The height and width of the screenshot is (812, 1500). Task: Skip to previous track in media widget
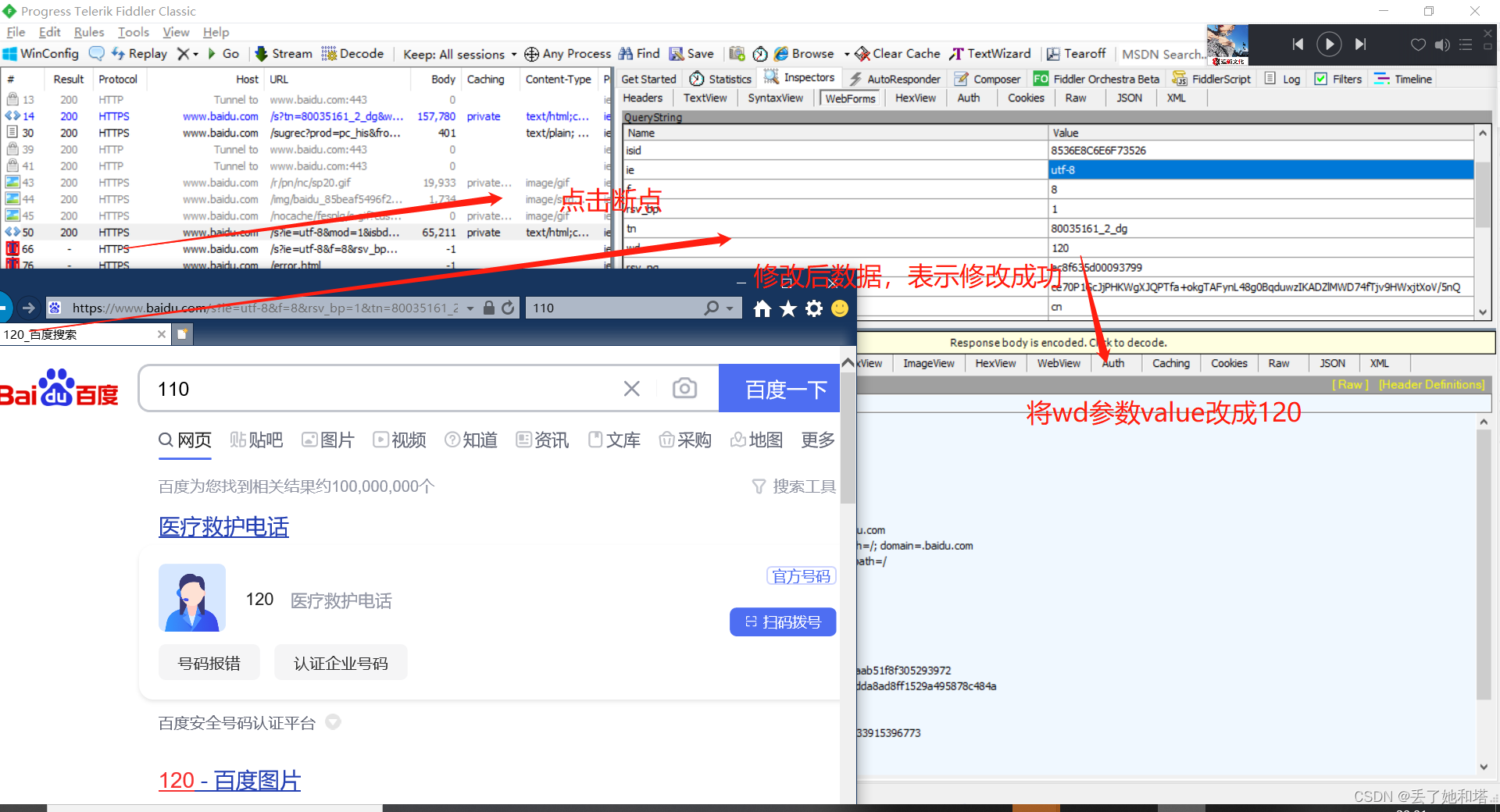[1298, 44]
